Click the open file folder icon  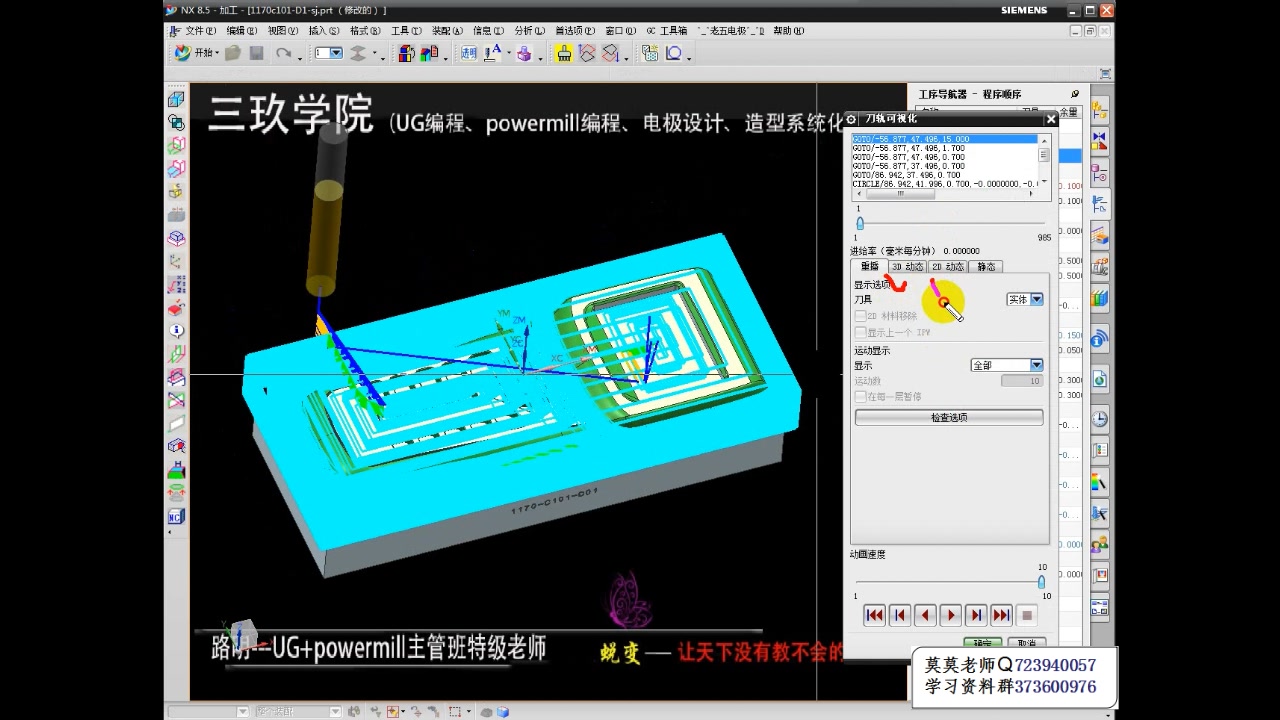pyautogui.click(x=233, y=53)
